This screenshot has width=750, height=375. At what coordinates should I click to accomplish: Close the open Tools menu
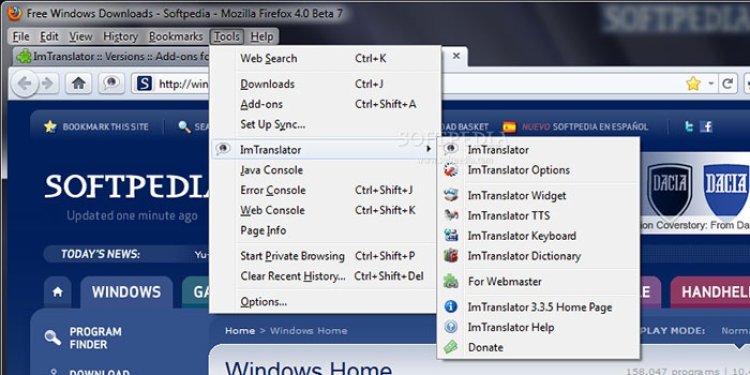point(227,37)
